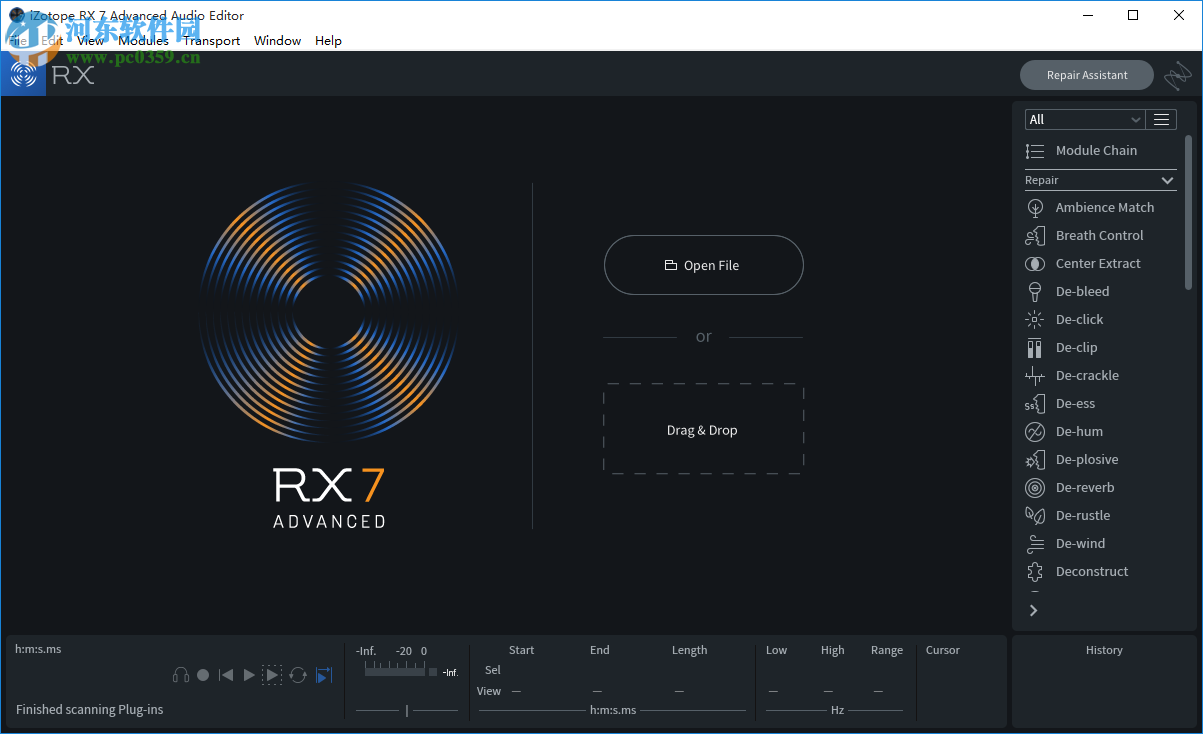This screenshot has height=734, width=1203.
Task: Open the All module filter dropdown
Action: point(1085,119)
